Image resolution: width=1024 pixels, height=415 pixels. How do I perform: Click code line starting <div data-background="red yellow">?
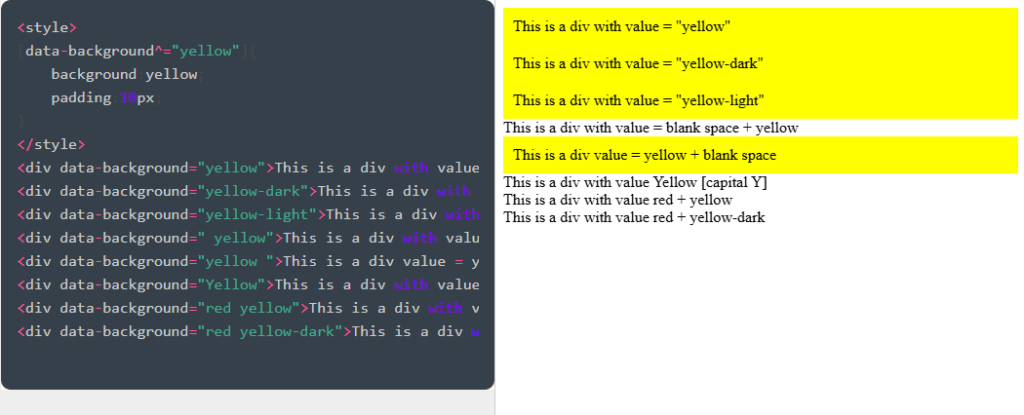[248, 308]
